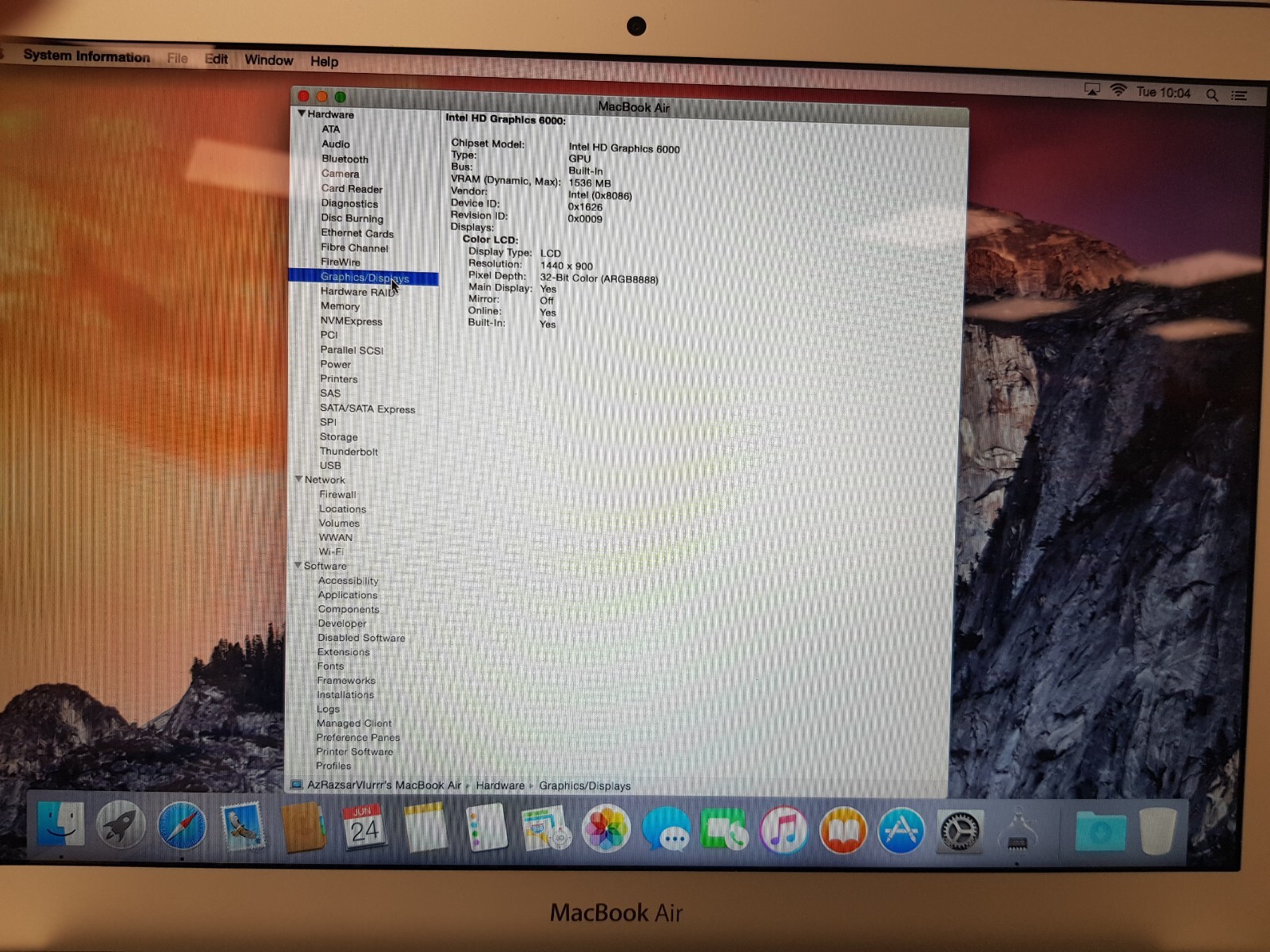Select Power in sidebar
Image resolution: width=1270 pixels, height=952 pixels.
click(x=335, y=364)
